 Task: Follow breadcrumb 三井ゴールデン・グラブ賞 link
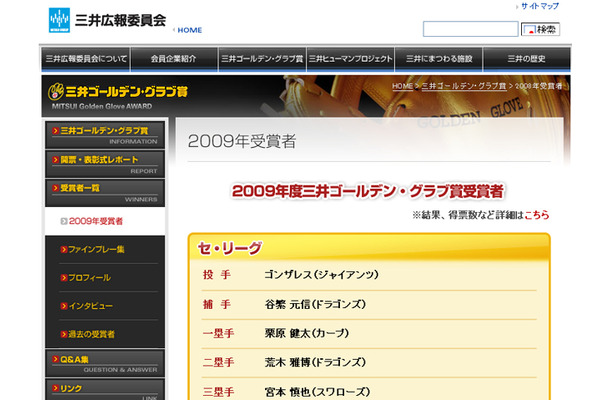pyautogui.click(x=464, y=86)
